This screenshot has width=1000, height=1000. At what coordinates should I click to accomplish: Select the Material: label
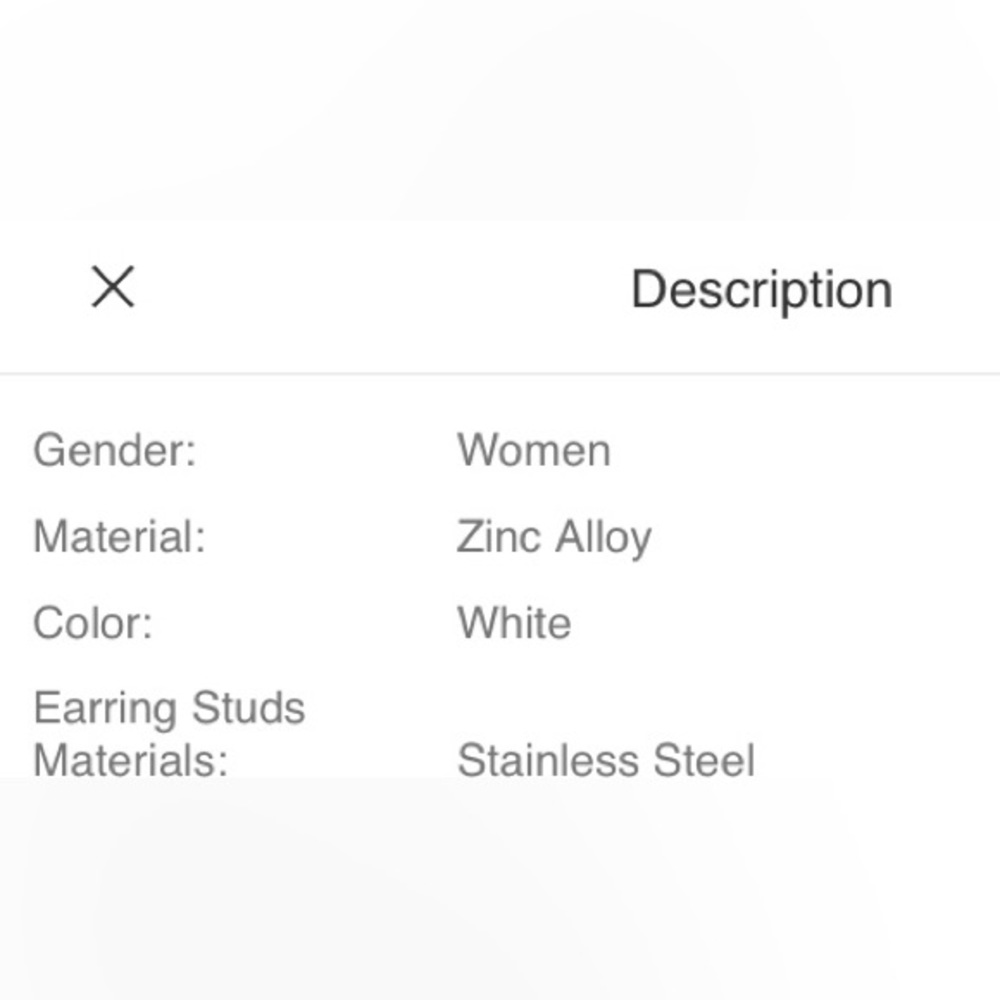[119, 536]
